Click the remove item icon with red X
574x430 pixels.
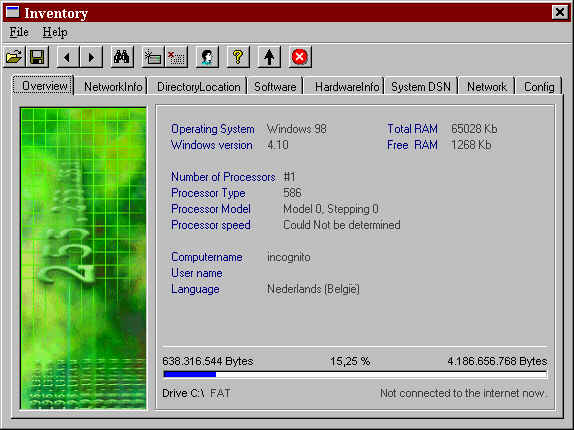point(176,57)
